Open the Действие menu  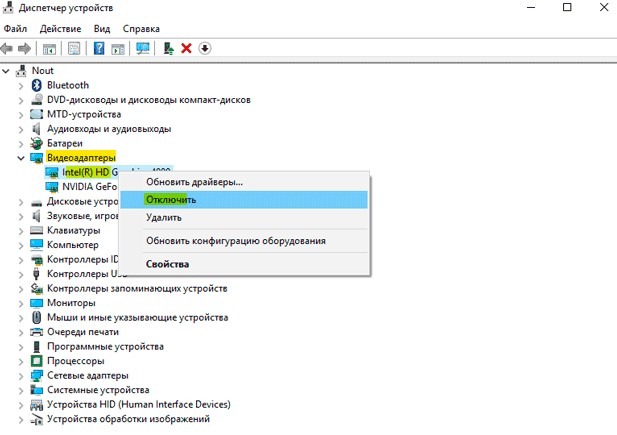[60, 29]
